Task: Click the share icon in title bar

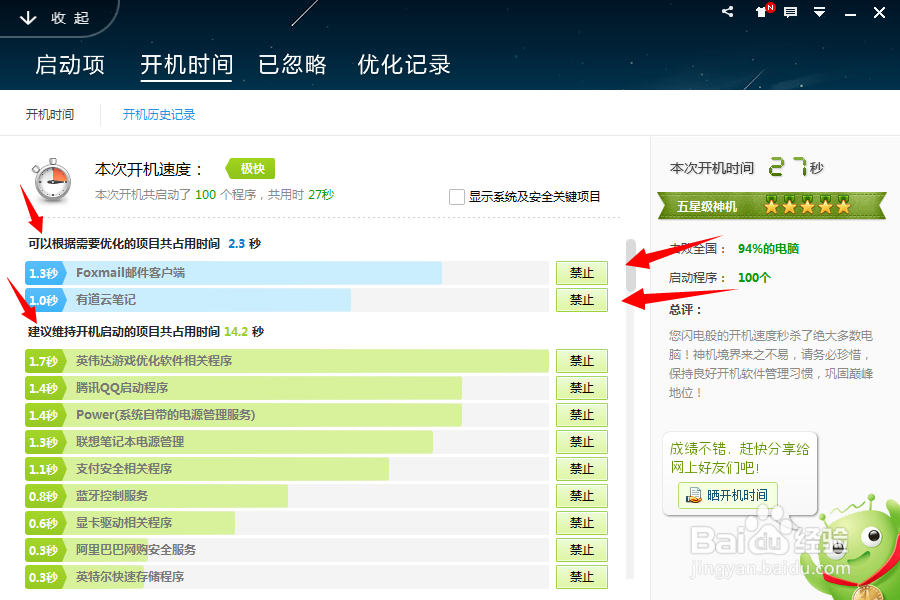Action: pyautogui.click(x=728, y=11)
